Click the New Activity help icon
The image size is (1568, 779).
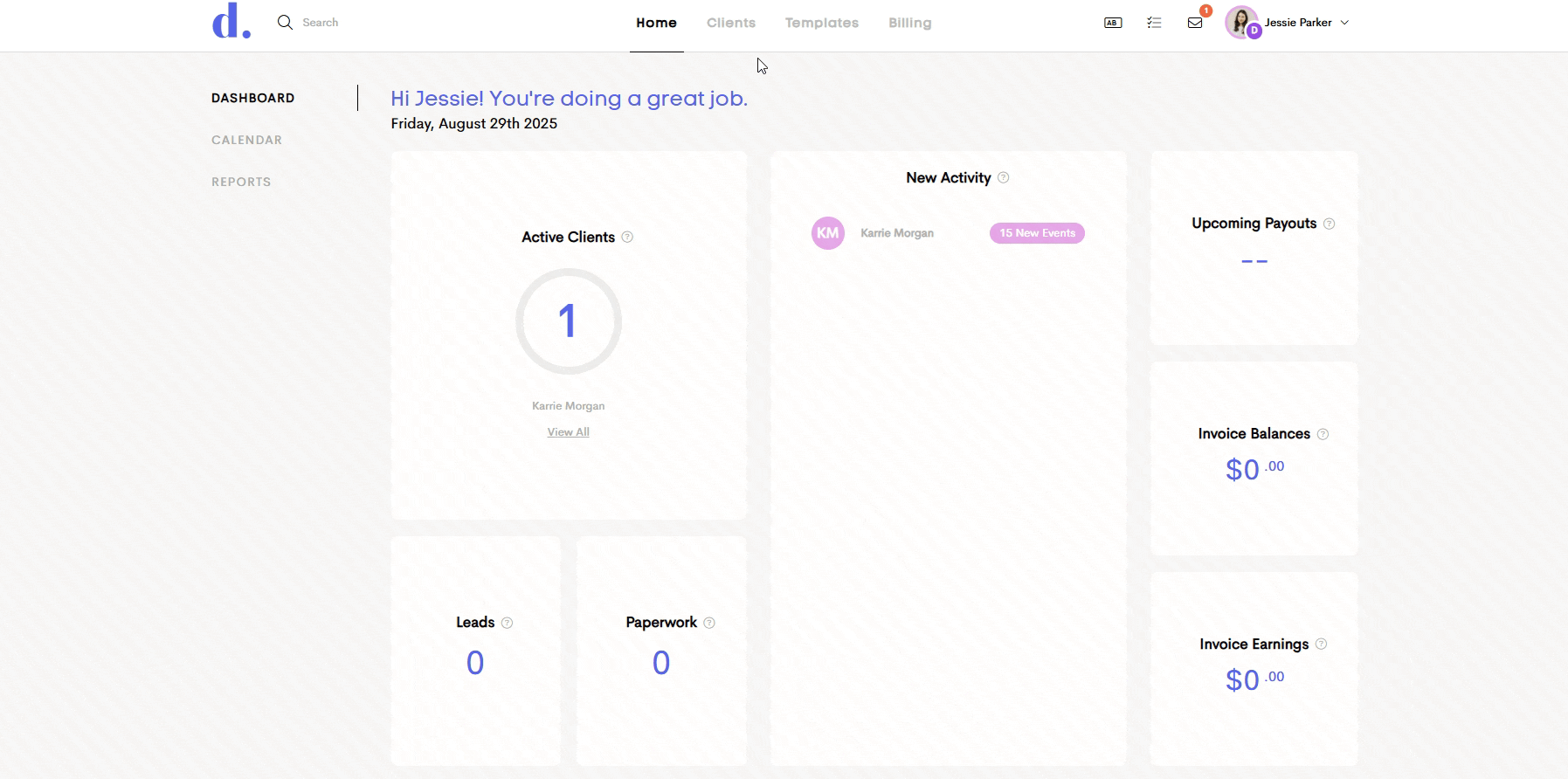(1004, 177)
